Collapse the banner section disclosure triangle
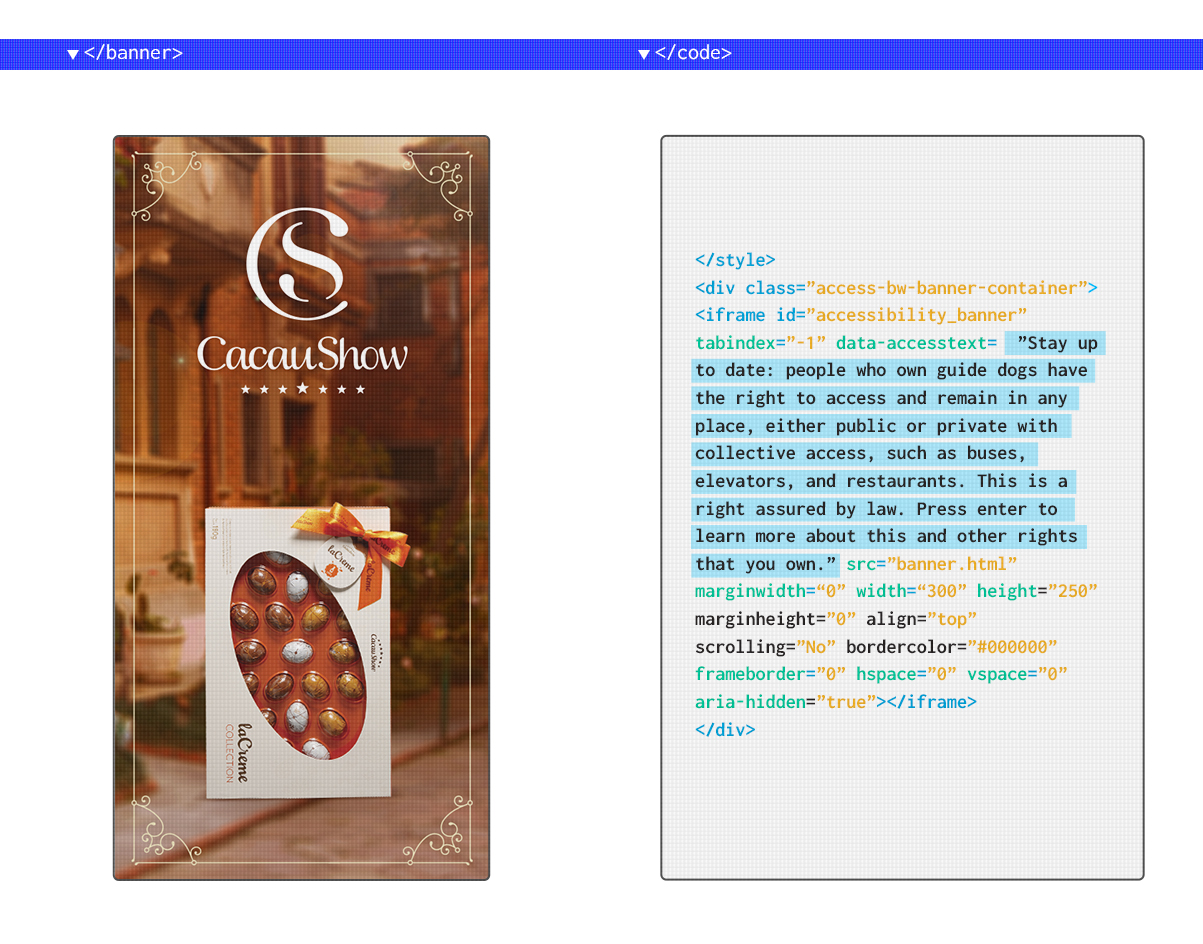This screenshot has height=944, width=1203. pos(73,54)
